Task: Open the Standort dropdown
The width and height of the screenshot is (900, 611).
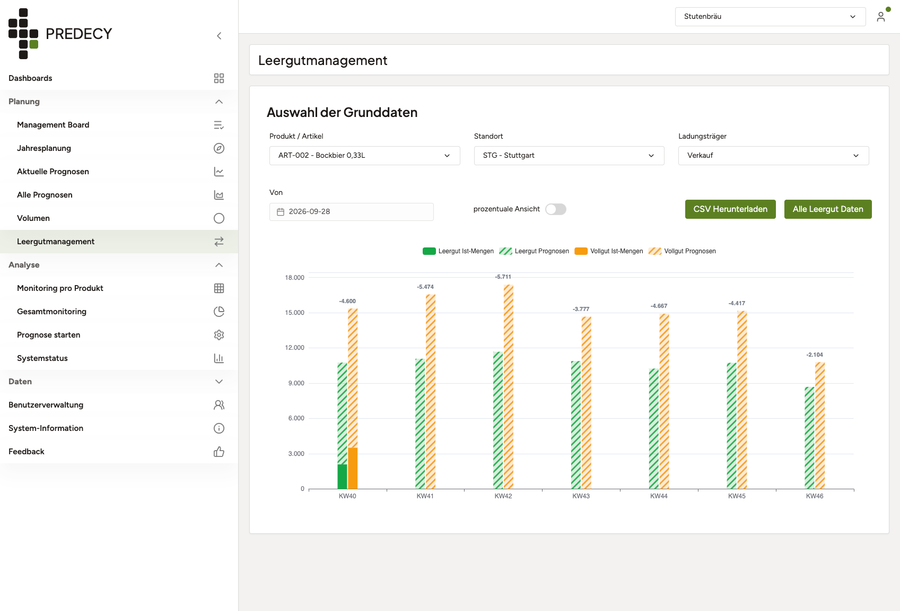Action: (x=569, y=156)
